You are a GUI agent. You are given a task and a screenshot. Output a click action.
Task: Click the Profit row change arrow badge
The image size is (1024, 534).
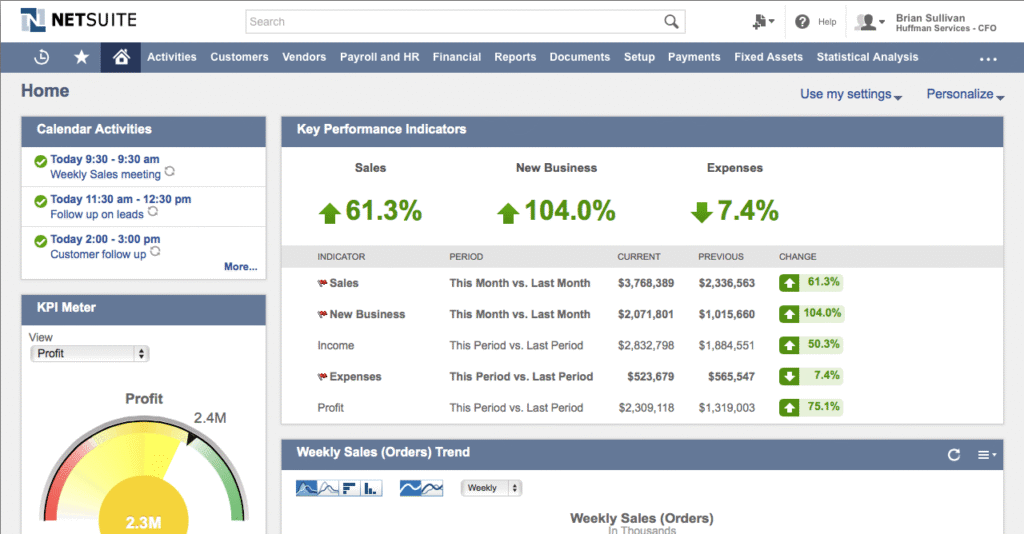pyautogui.click(x=789, y=407)
